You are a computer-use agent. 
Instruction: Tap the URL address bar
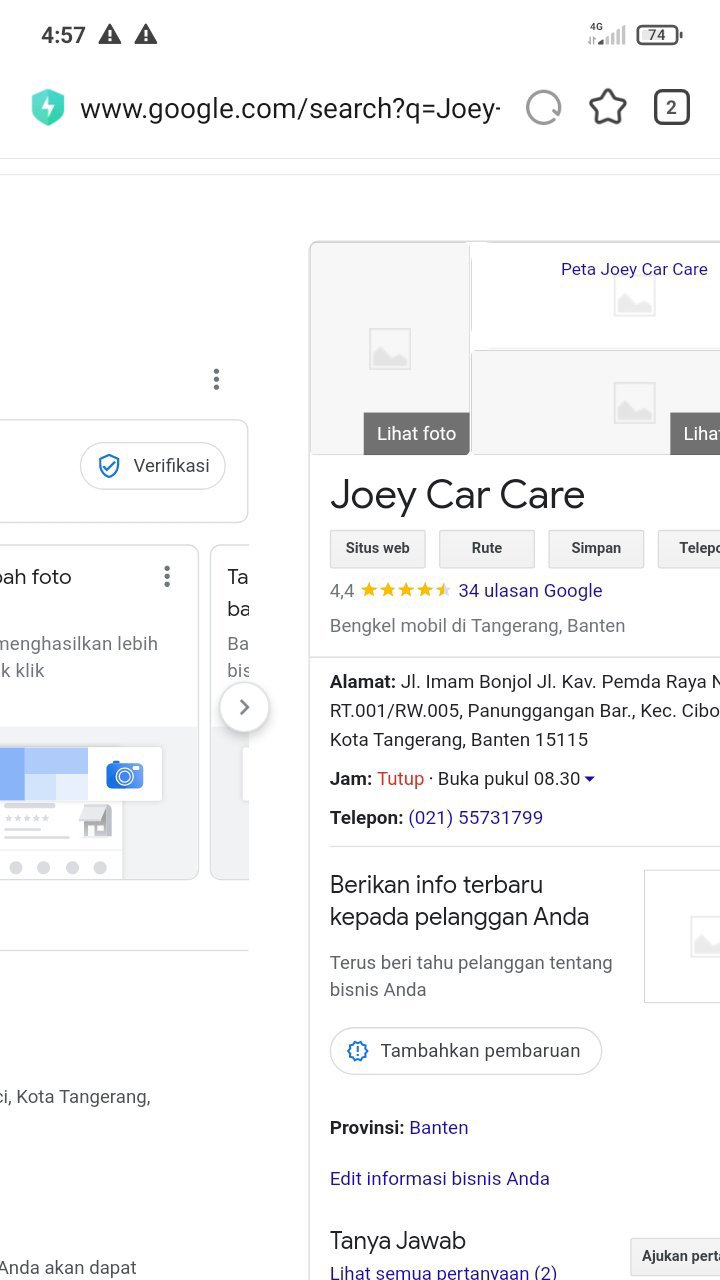[290, 108]
